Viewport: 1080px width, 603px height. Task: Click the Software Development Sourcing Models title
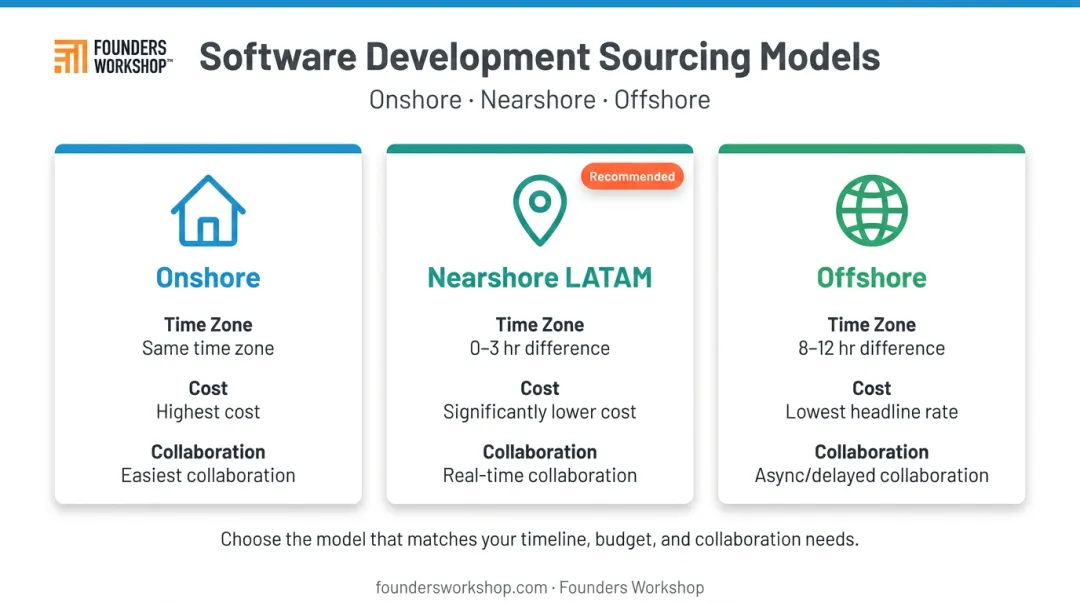pyautogui.click(x=540, y=57)
